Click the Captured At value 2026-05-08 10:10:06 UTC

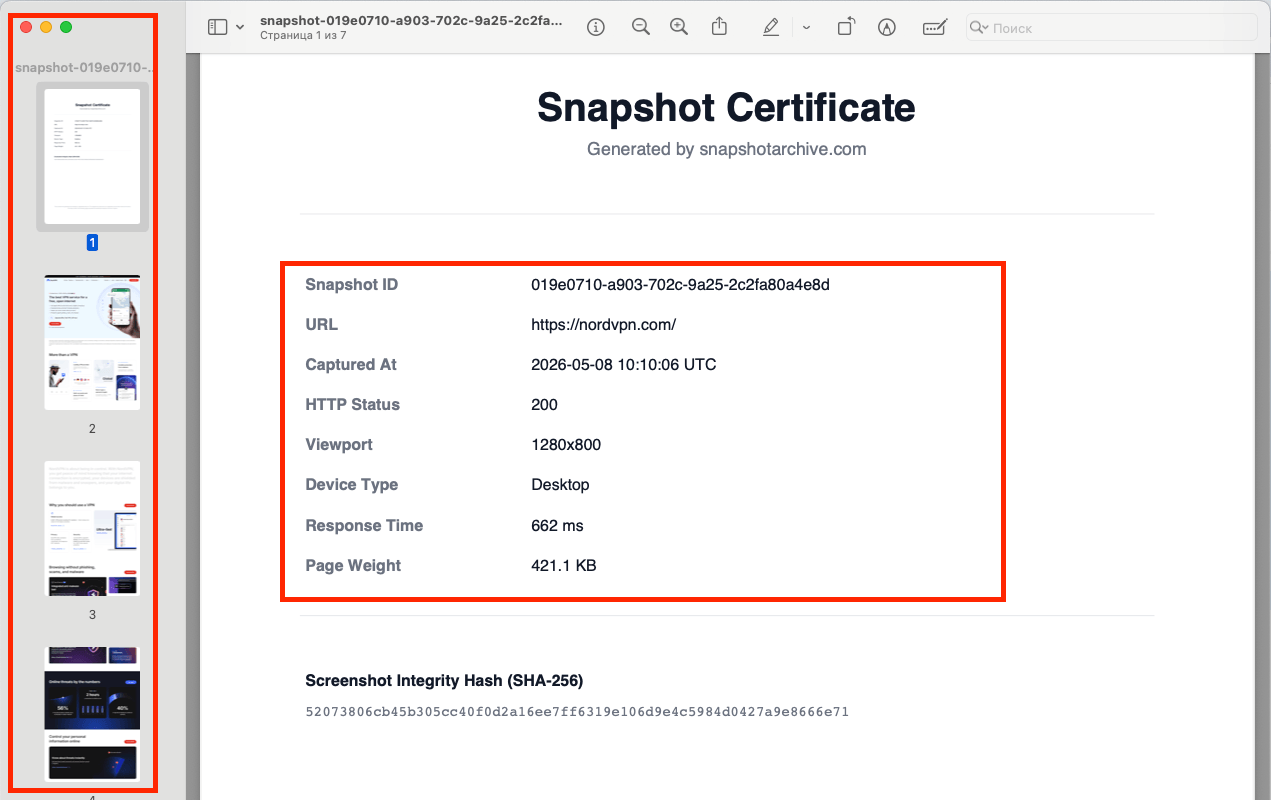(623, 365)
